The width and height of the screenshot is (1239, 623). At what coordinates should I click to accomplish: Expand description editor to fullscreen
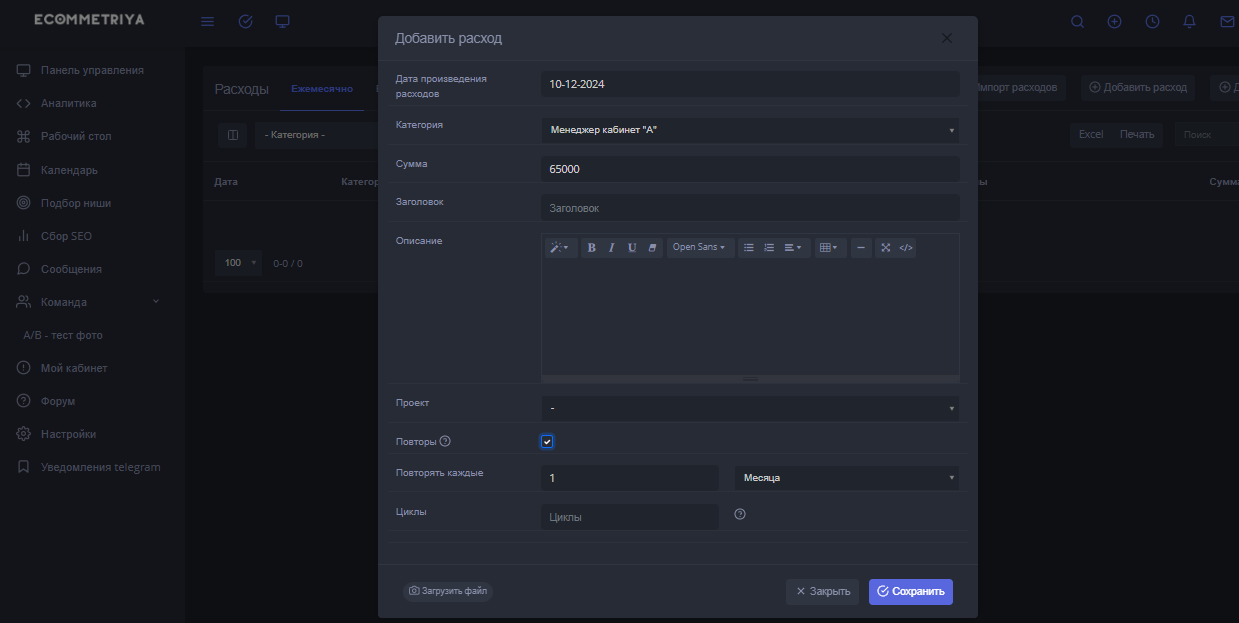(x=885, y=248)
